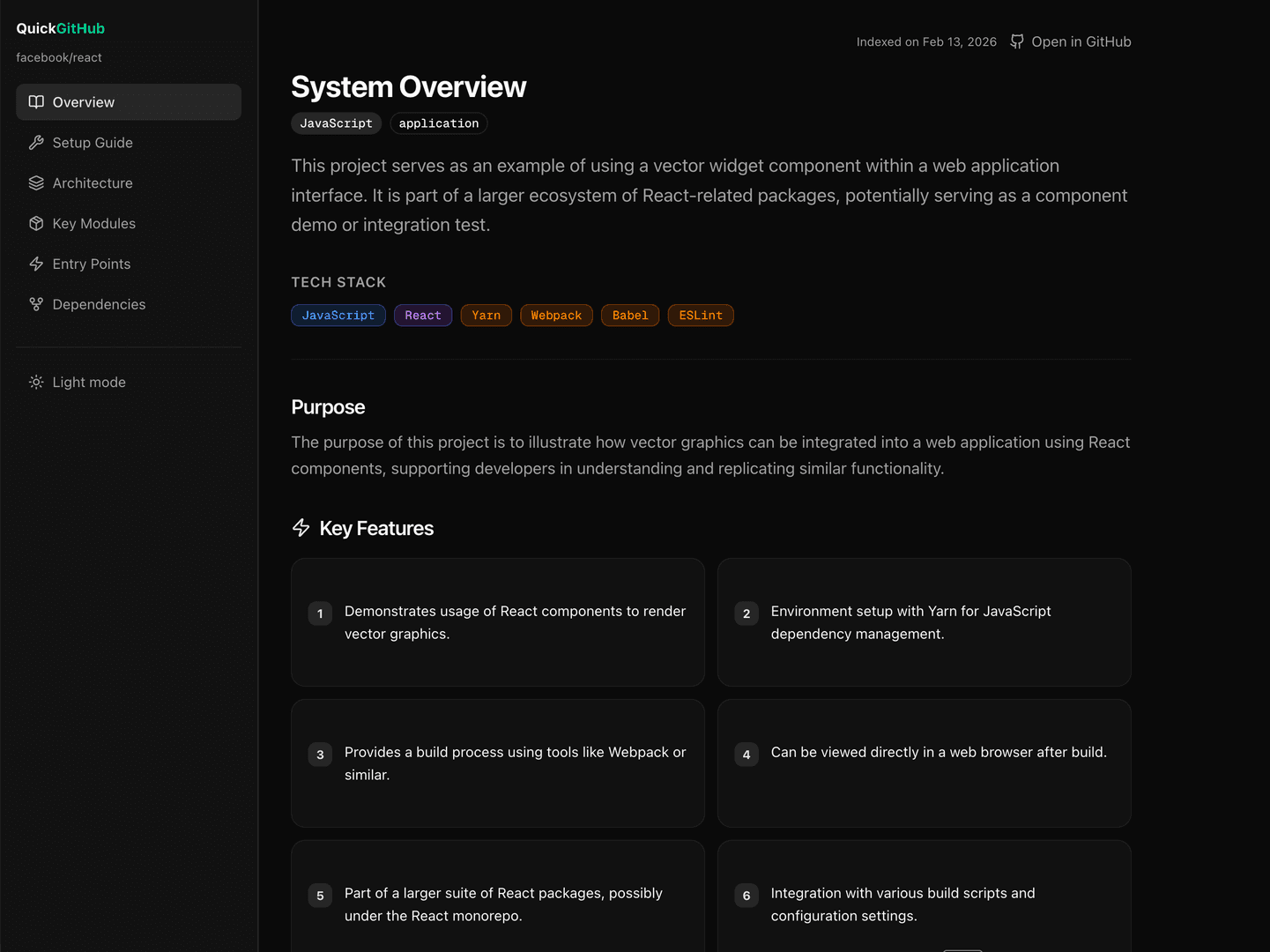1270x952 pixels.
Task: Click the facebook/react repository label
Action: (x=59, y=56)
